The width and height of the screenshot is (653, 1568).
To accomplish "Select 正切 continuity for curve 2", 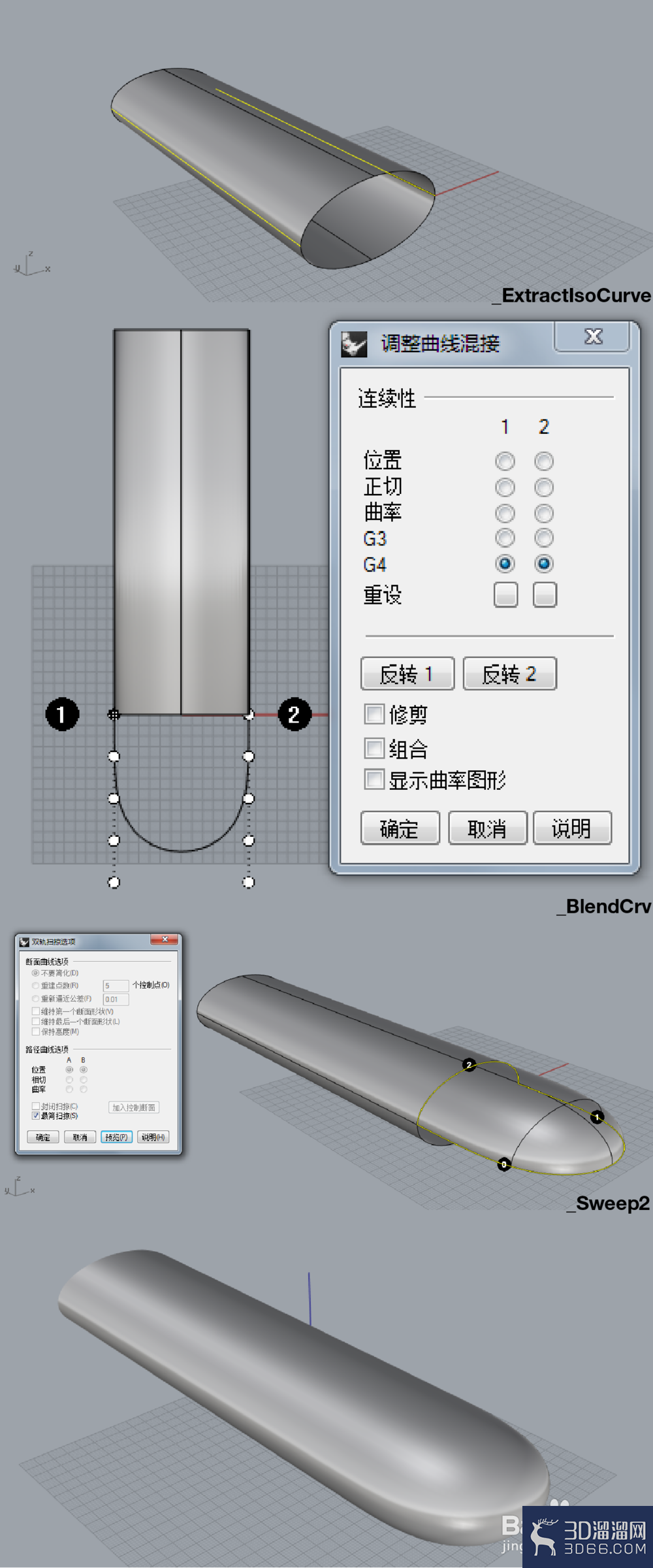I will 544,487.
